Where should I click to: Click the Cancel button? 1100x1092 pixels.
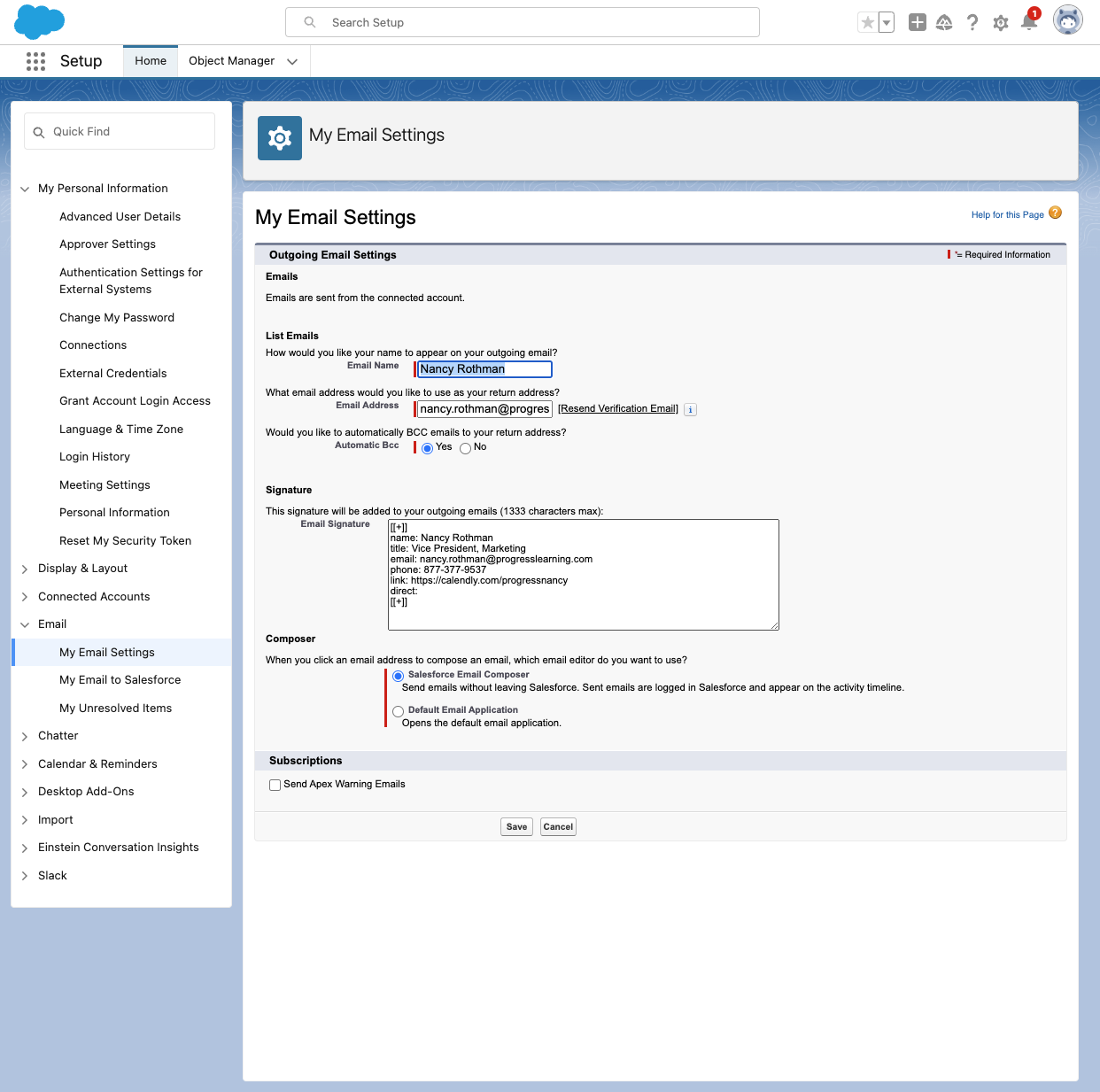pyautogui.click(x=558, y=827)
